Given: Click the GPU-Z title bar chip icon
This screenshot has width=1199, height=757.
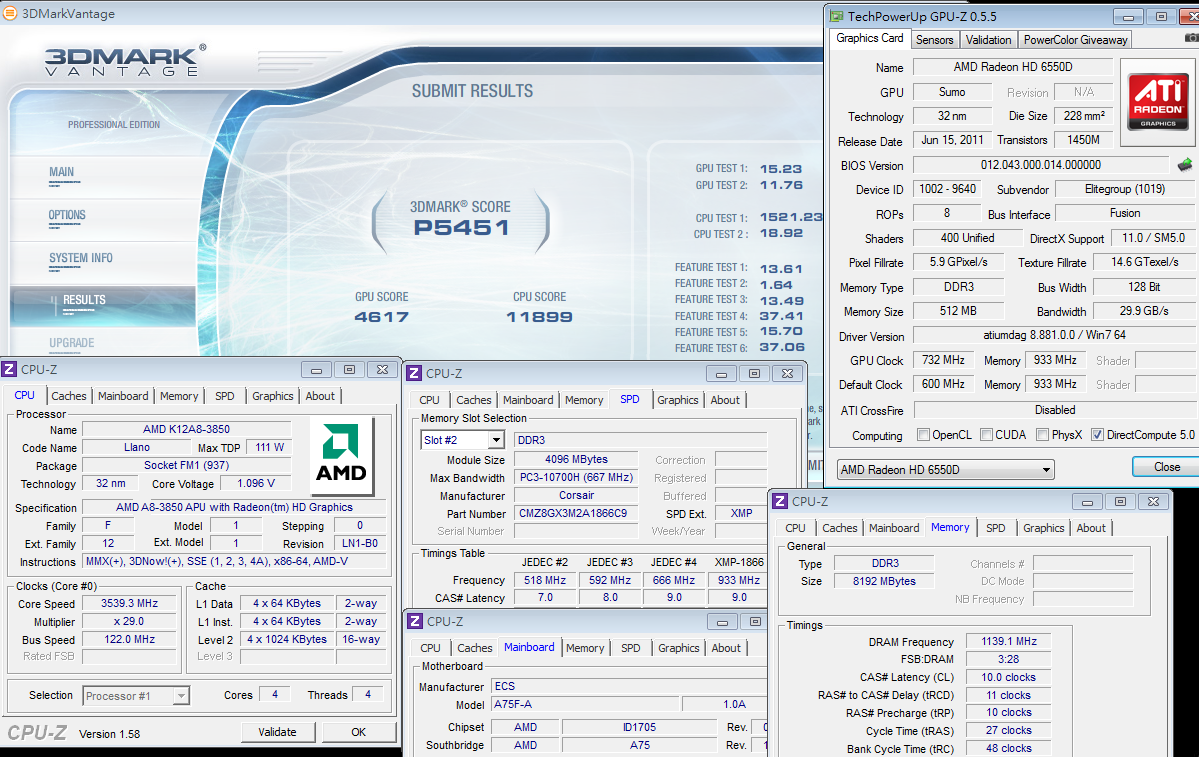Looking at the screenshot, I should [837, 16].
